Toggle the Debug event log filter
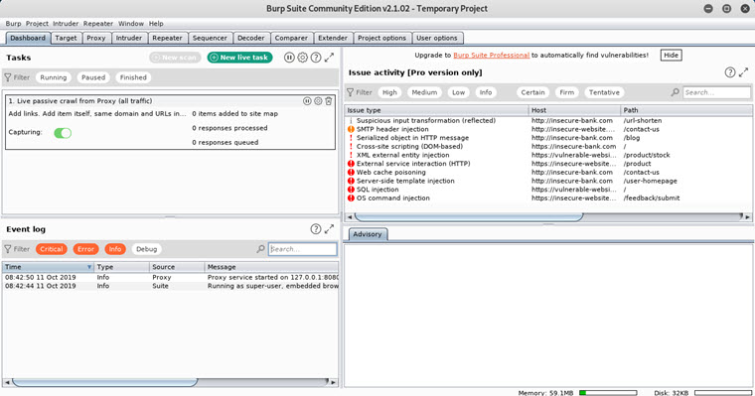755x396 pixels. (x=146, y=249)
